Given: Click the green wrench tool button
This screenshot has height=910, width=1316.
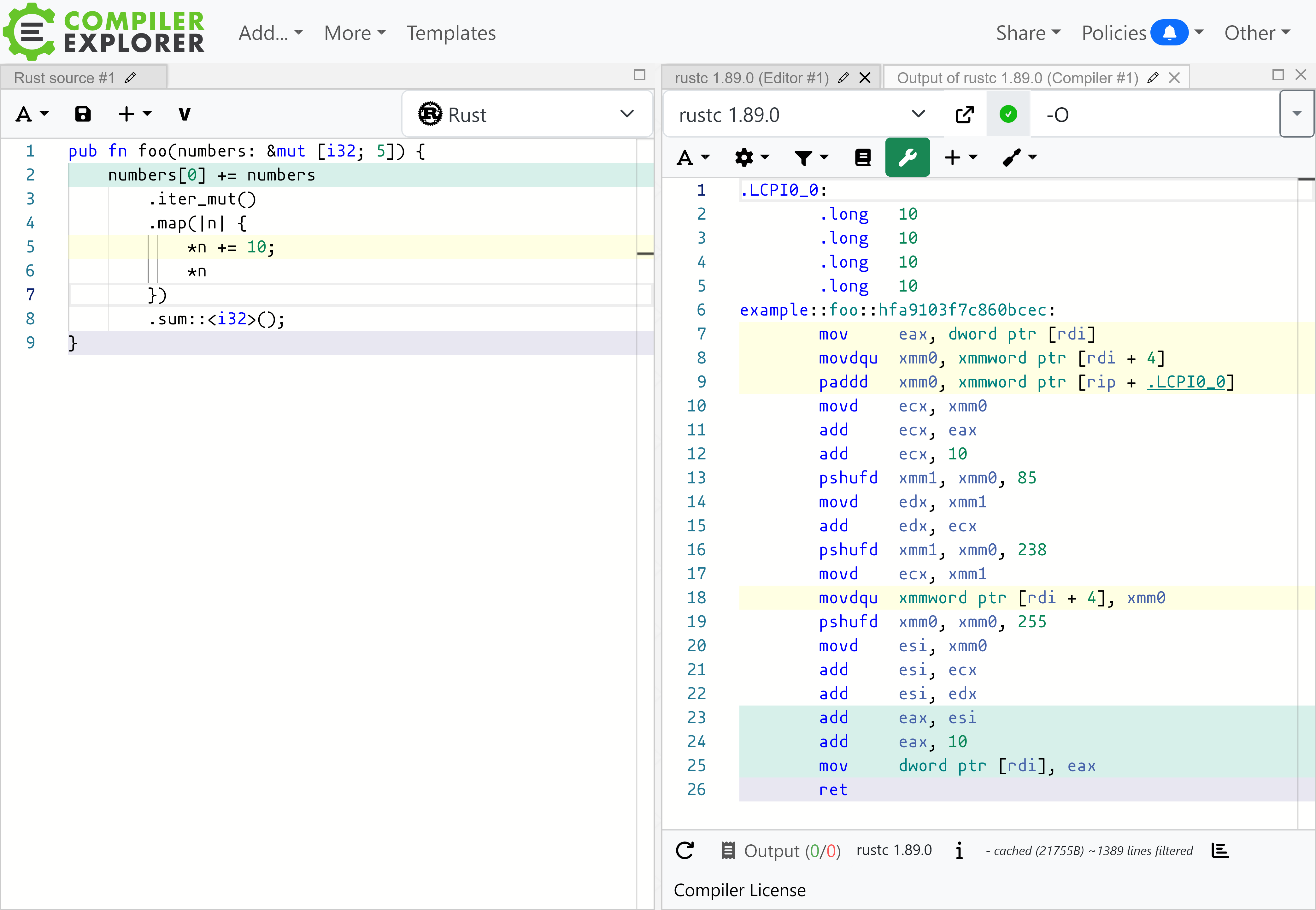Looking at the screenshot, I should click(907, 157).
